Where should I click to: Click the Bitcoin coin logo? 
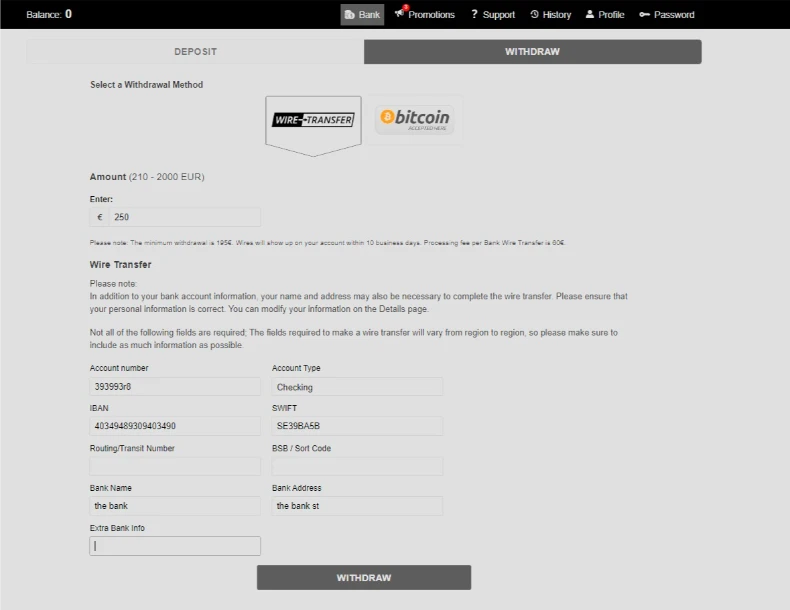pyautogui.click(x=387, y=117)
